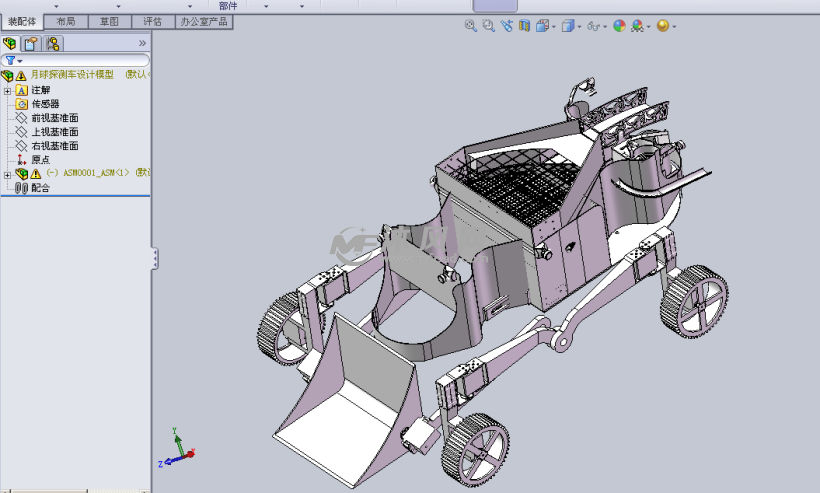
Task: Click the Zoom to Fit icon
Action: coord(470,26)
